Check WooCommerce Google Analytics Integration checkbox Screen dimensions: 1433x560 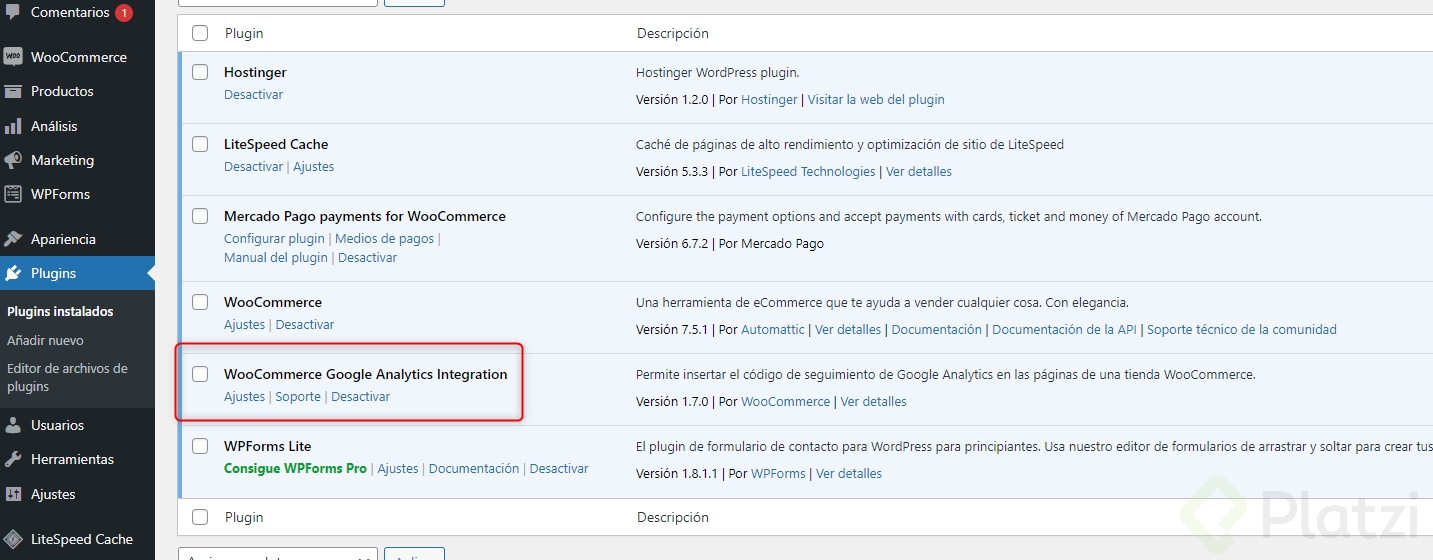pyautogui.click(x=200, y=374)
